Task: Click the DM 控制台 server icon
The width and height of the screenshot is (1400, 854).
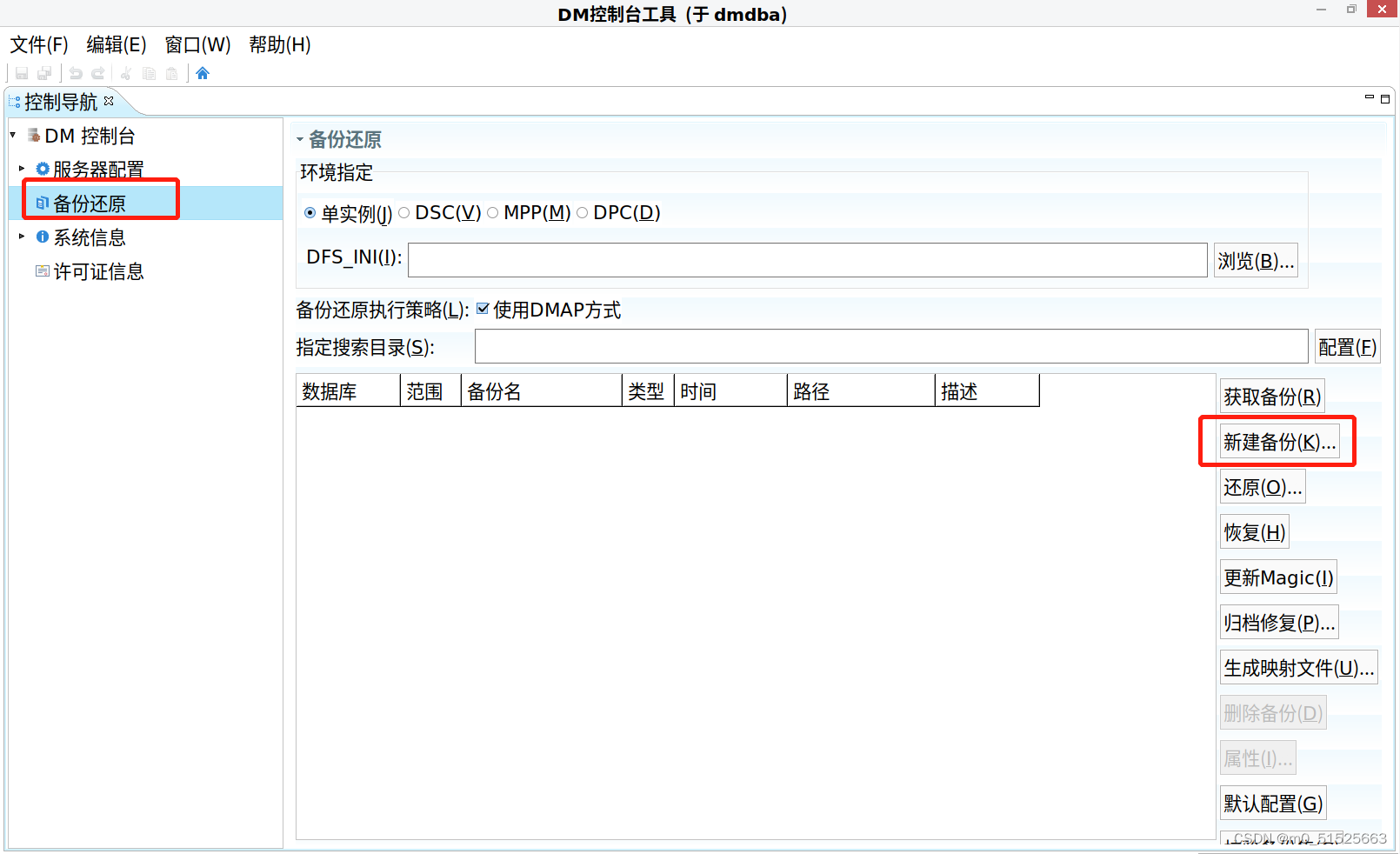Action: coord(34,135)
